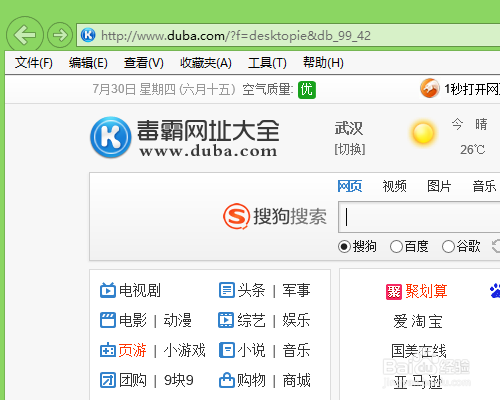Open the 收藏夹(A) menu

(x=206, y=63)
